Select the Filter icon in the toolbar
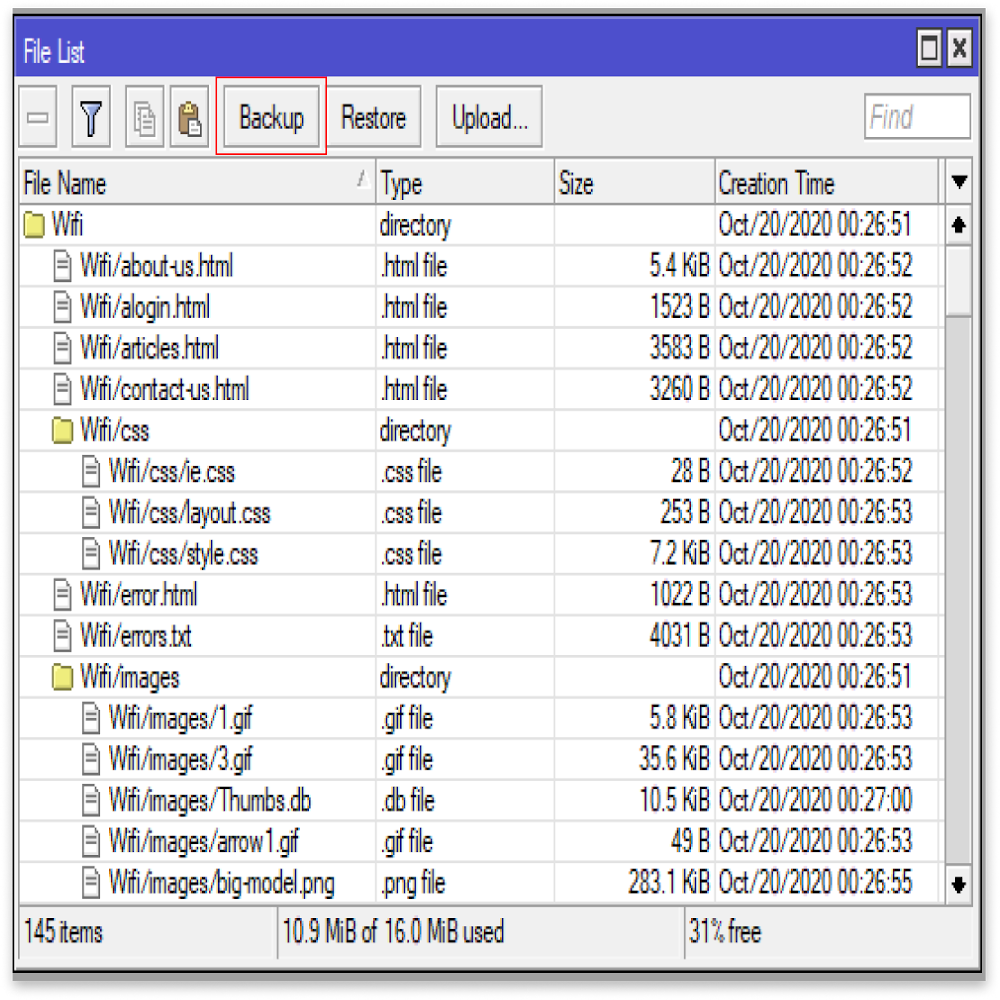 point(90,117)
